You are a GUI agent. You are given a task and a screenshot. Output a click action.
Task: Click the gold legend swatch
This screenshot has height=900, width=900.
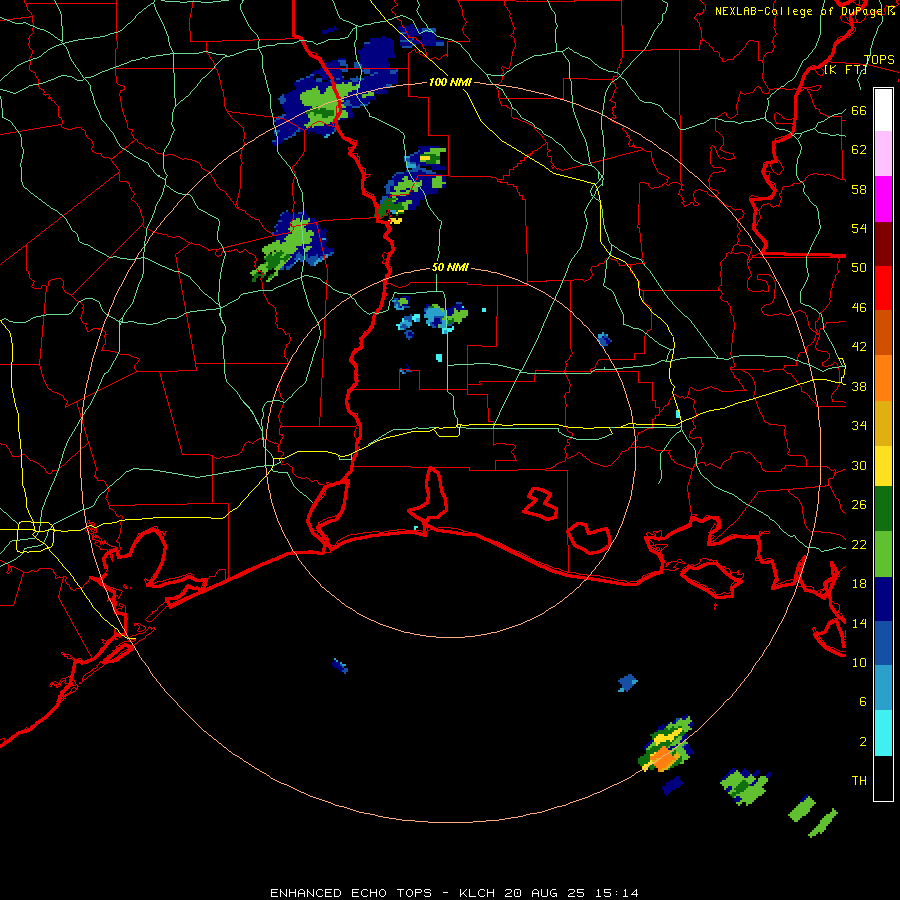click(883, 423)
